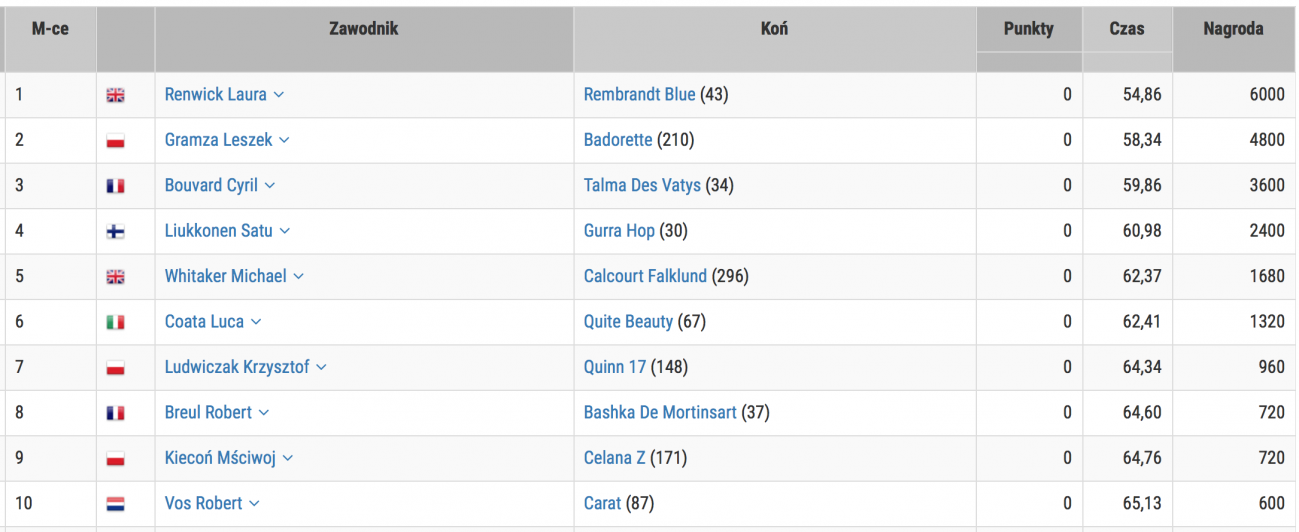Viewport: 1299px width, 532px height.
Task: Expand details arrow for Ludwiczak Krzysztof
Action: coord(321,367)
